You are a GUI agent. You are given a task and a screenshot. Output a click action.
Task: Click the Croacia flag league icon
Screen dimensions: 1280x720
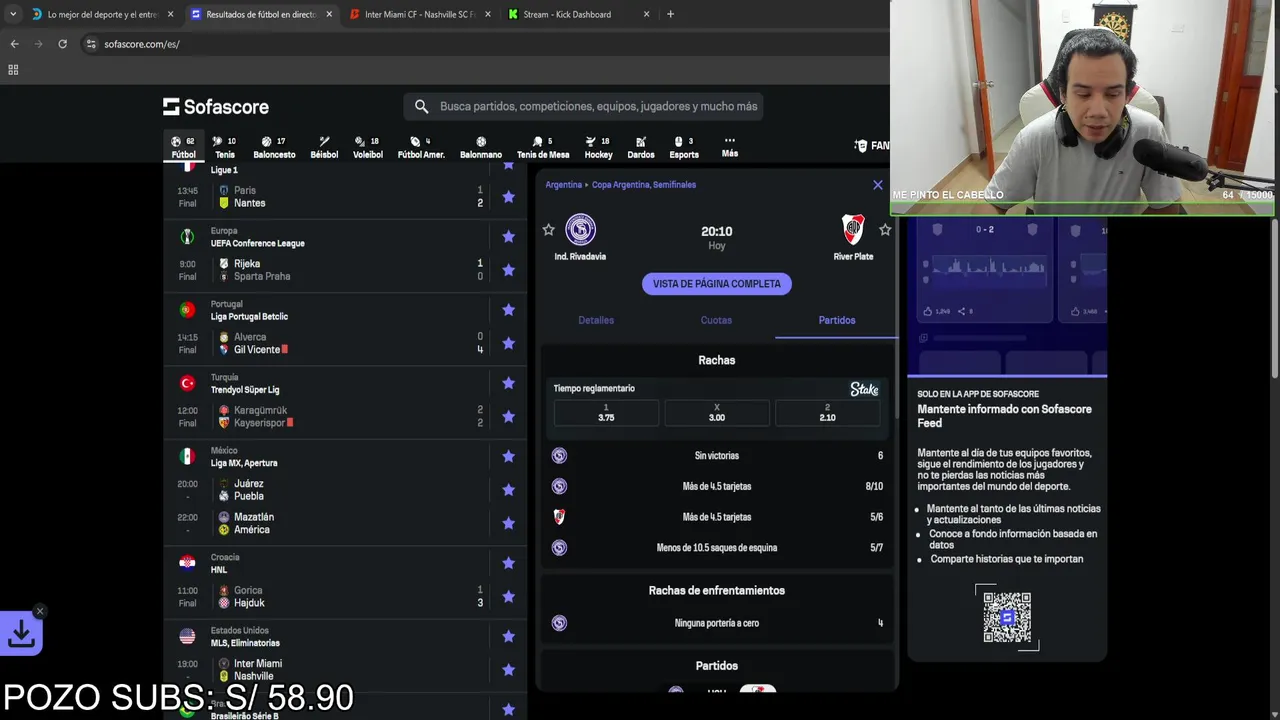(187, 563)
